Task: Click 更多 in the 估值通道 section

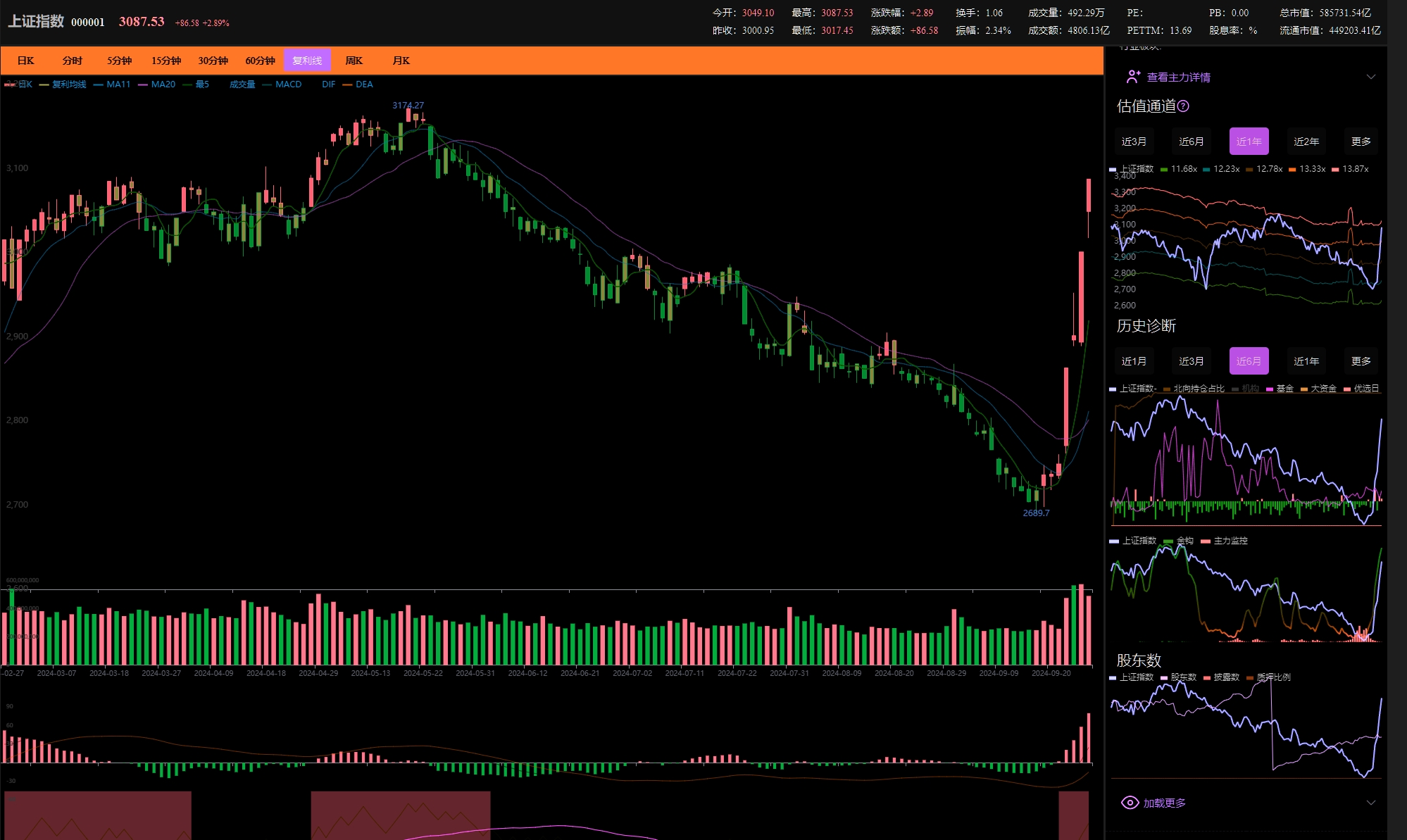Action: pos(1361,142)
